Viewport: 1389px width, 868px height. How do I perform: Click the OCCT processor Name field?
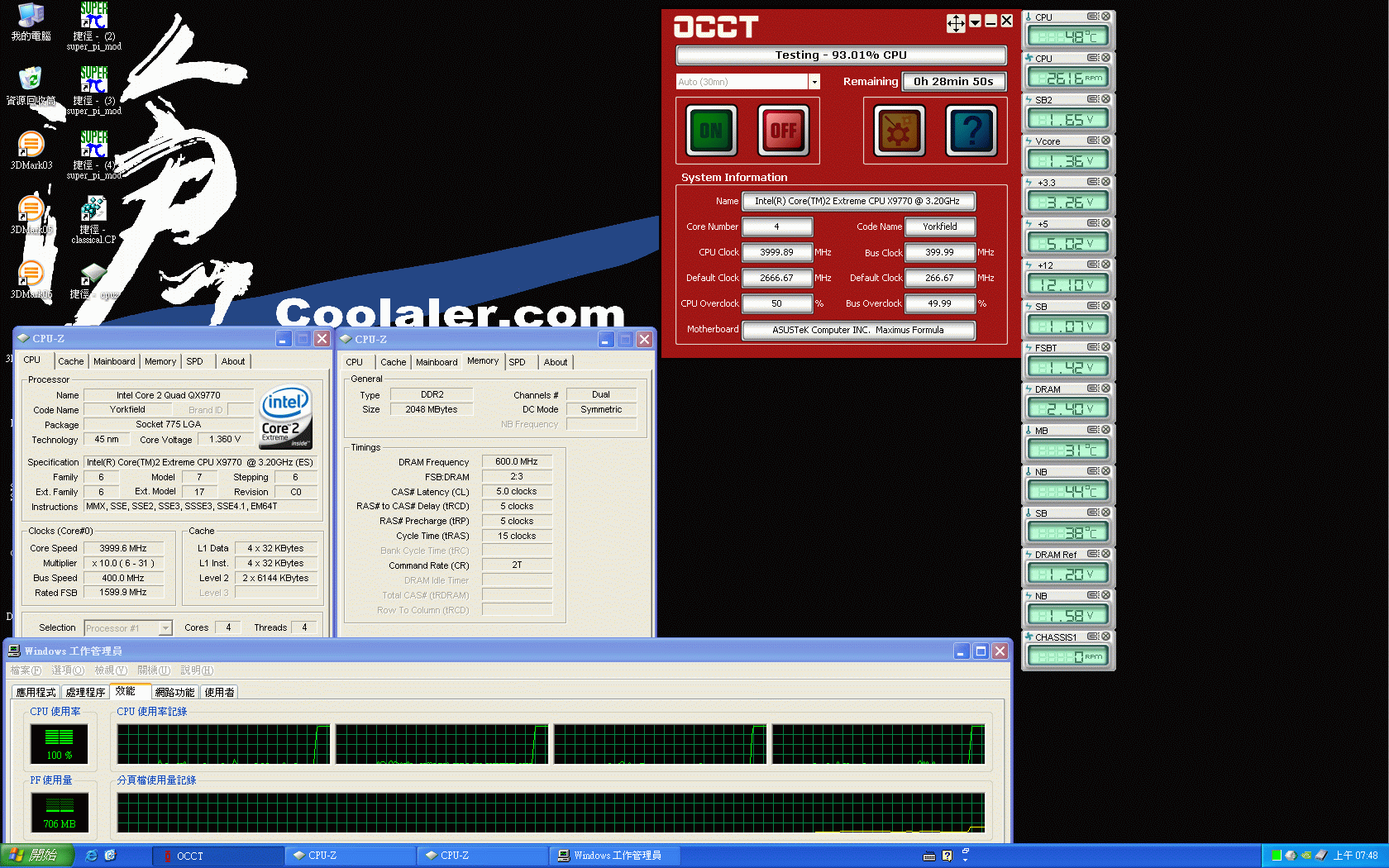tap(858, 201)
